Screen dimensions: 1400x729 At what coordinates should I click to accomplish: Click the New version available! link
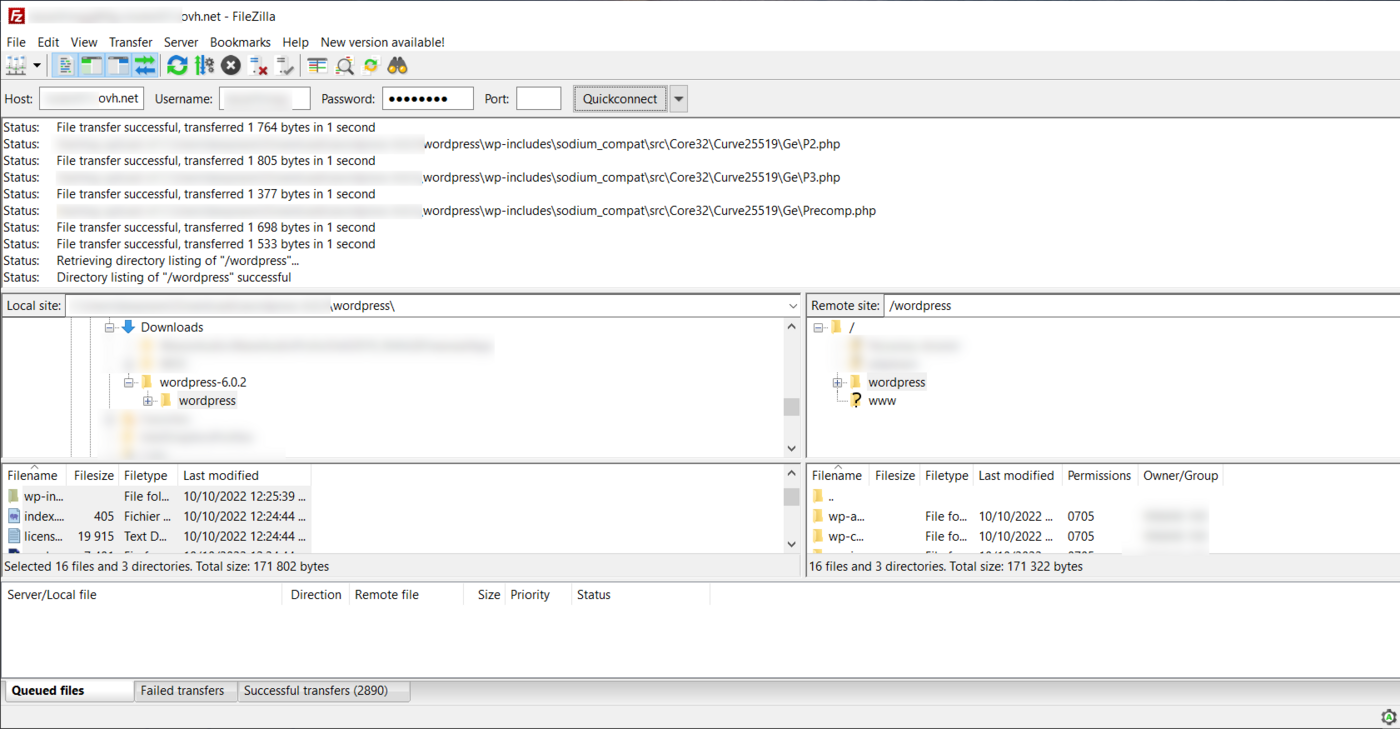point(382,42)
